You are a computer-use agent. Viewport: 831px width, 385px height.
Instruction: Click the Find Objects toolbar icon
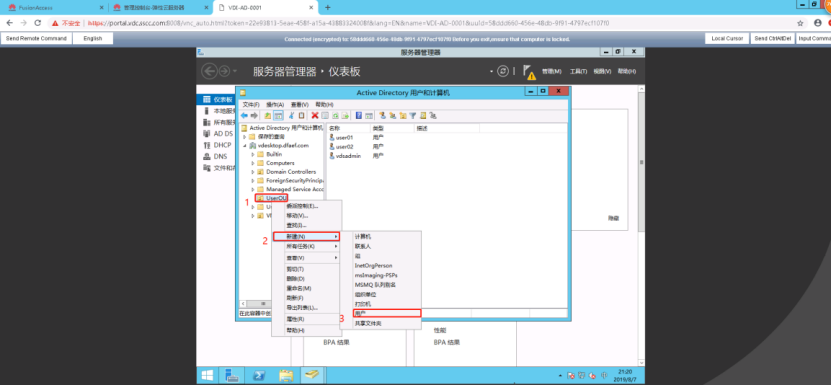(x=423, y=116)
